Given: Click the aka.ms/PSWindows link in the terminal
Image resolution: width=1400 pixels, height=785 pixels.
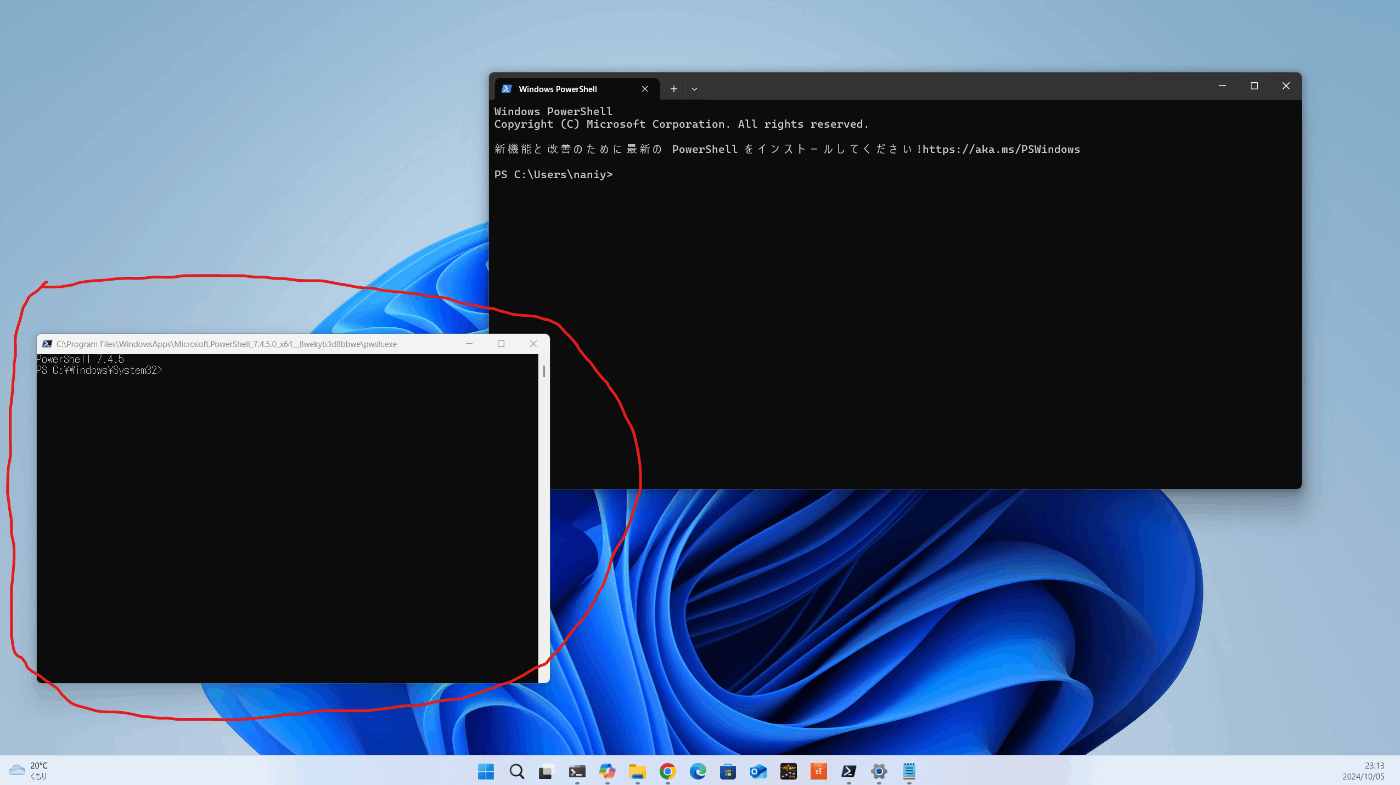Looking at the screenshot, I should coord(1001,149).
